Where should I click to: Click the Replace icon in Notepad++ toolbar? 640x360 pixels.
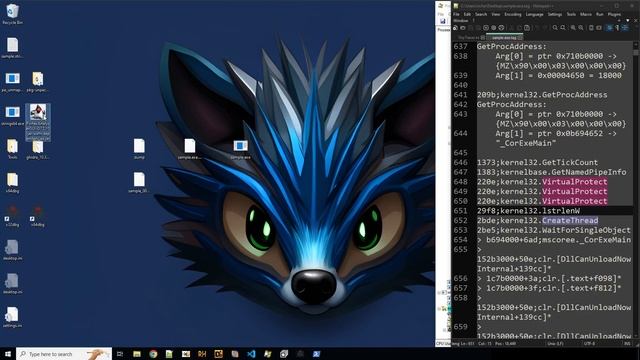563,28
